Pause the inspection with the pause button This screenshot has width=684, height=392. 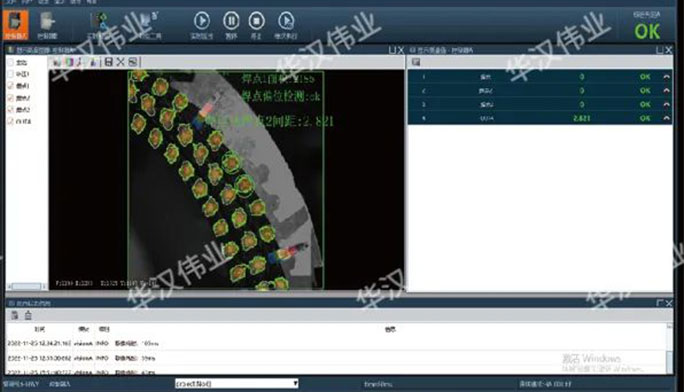[x=231, y=20]
